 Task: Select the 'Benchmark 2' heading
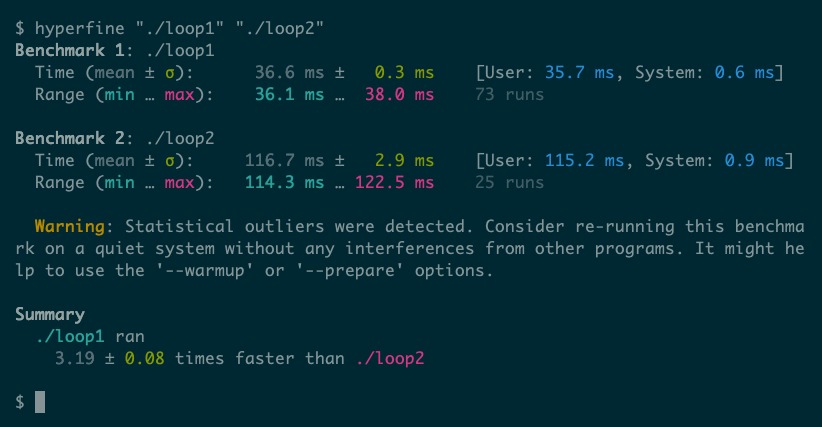coord(70,138)
